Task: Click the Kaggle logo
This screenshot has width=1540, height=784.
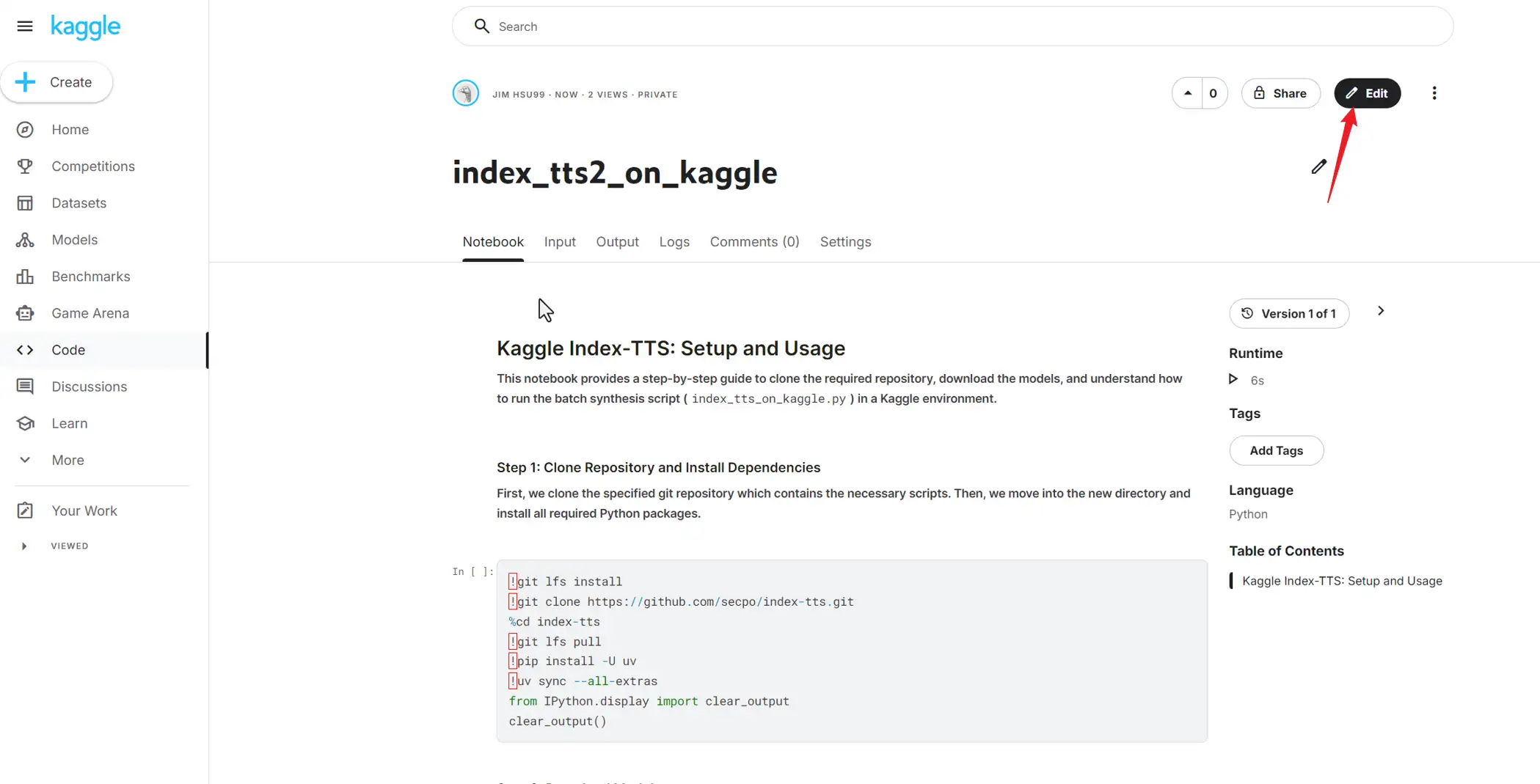Action: click(x=85, y=27)
